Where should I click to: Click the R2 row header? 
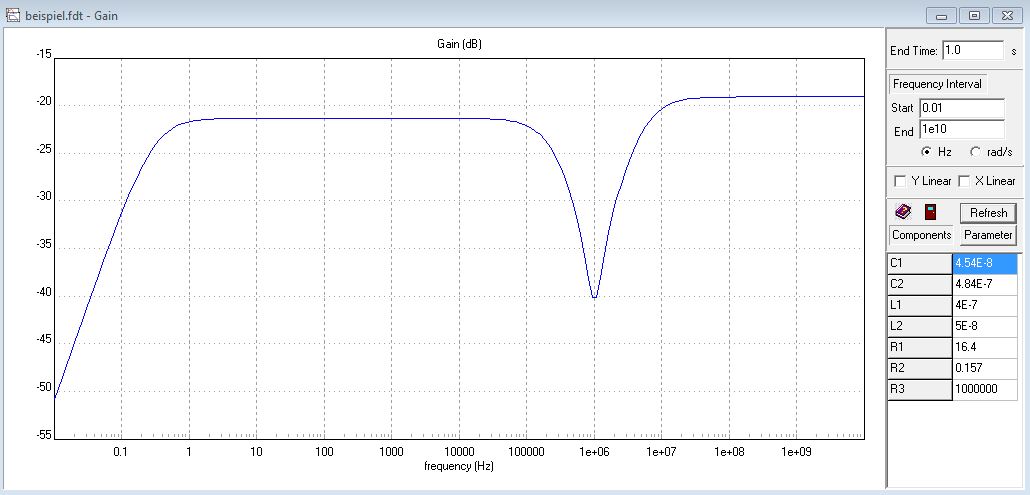[x=920, y=368]
